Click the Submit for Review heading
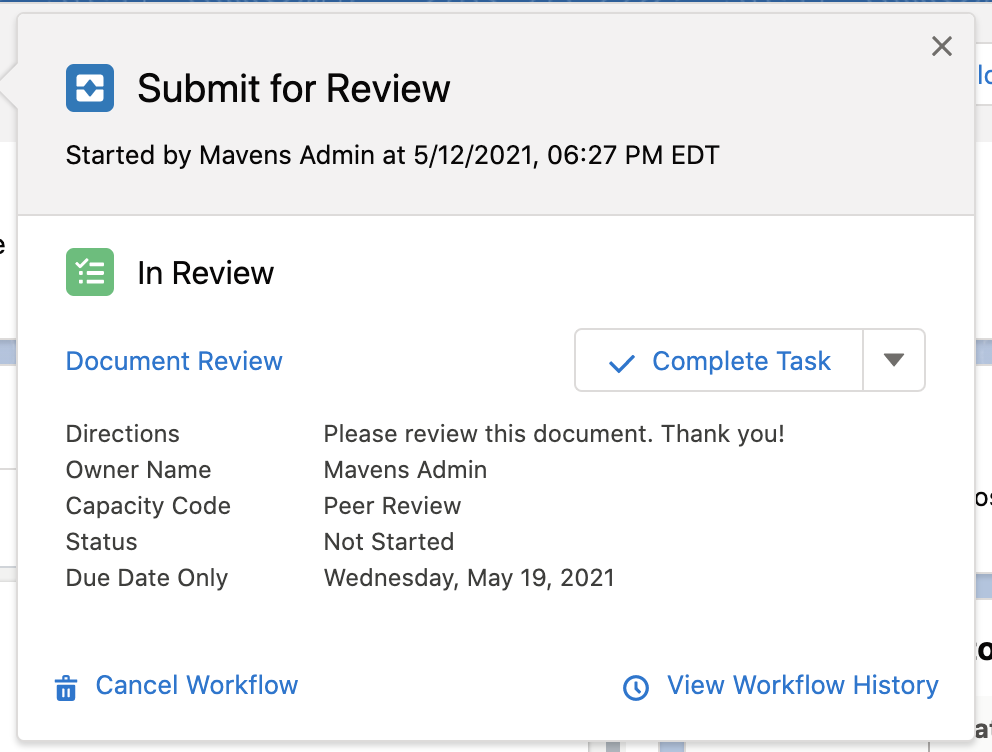Viewport: 992px width, 752px height. (294, 89)
